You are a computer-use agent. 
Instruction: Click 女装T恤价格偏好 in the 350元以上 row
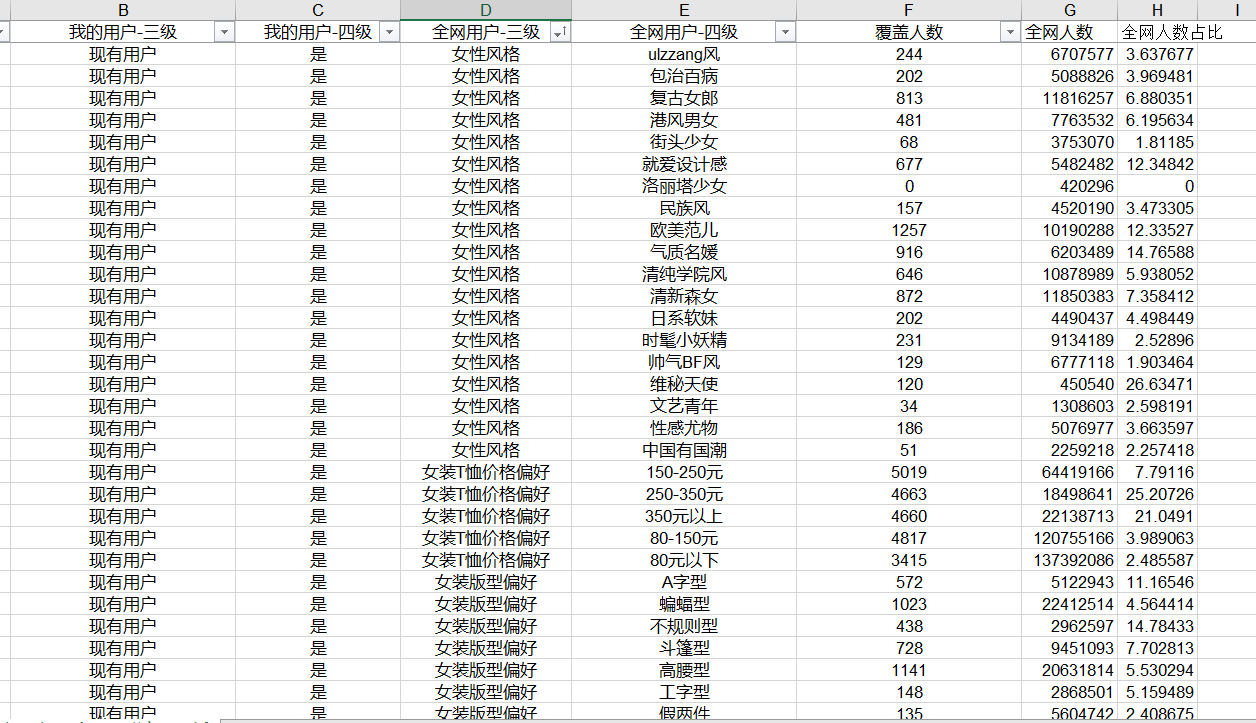pos(486,516)
